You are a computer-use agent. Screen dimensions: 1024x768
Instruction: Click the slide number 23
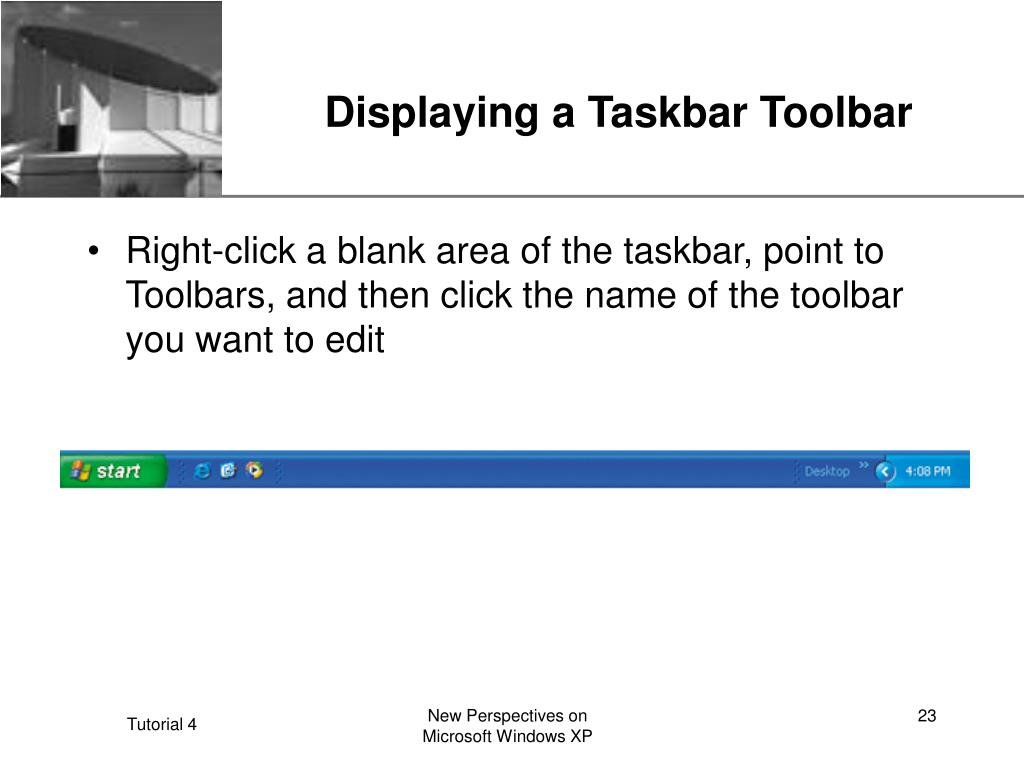click(927, 716)
